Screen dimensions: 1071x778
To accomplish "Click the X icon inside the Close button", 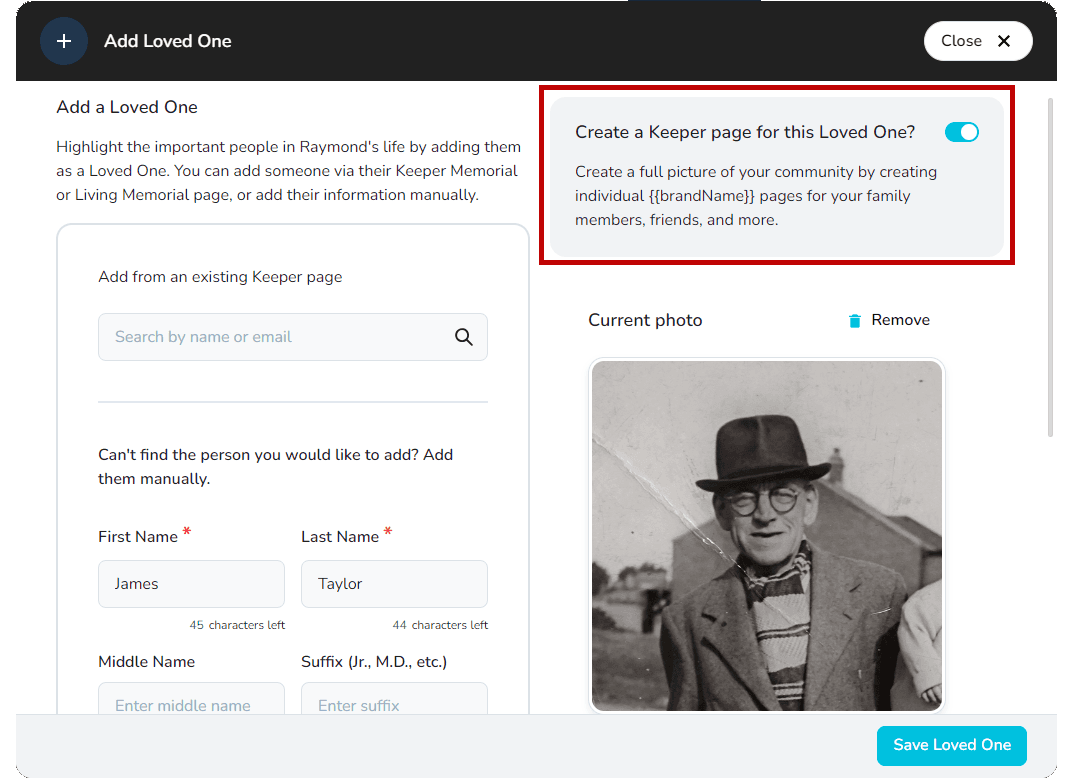I will [1004, 40].
